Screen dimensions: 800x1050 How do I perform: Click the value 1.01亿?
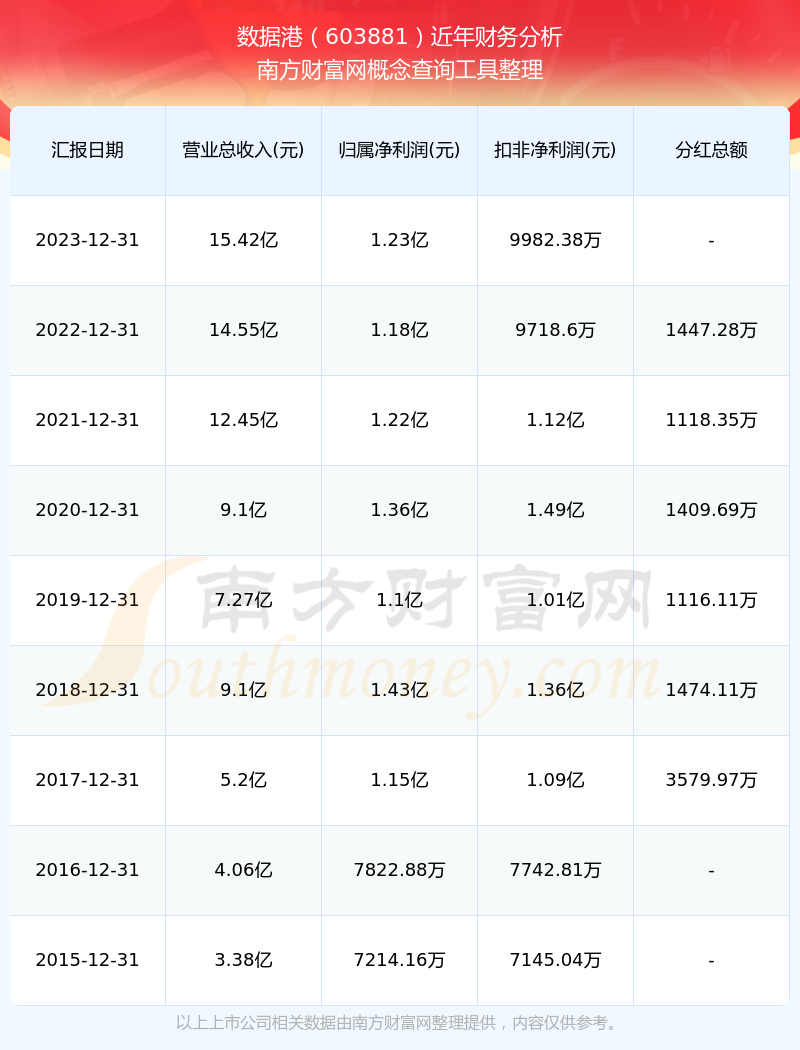click(556, 600)
